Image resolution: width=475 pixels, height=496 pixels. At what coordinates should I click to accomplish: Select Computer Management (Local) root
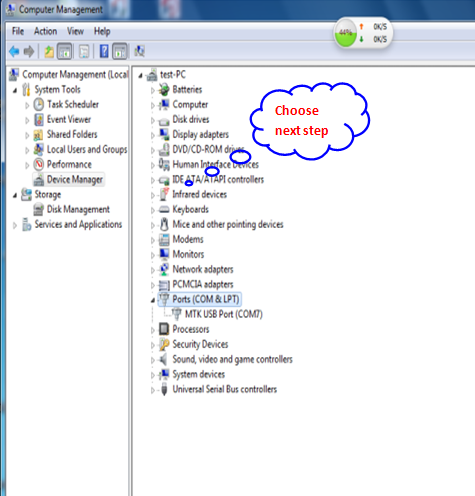(x=75, y=74)
